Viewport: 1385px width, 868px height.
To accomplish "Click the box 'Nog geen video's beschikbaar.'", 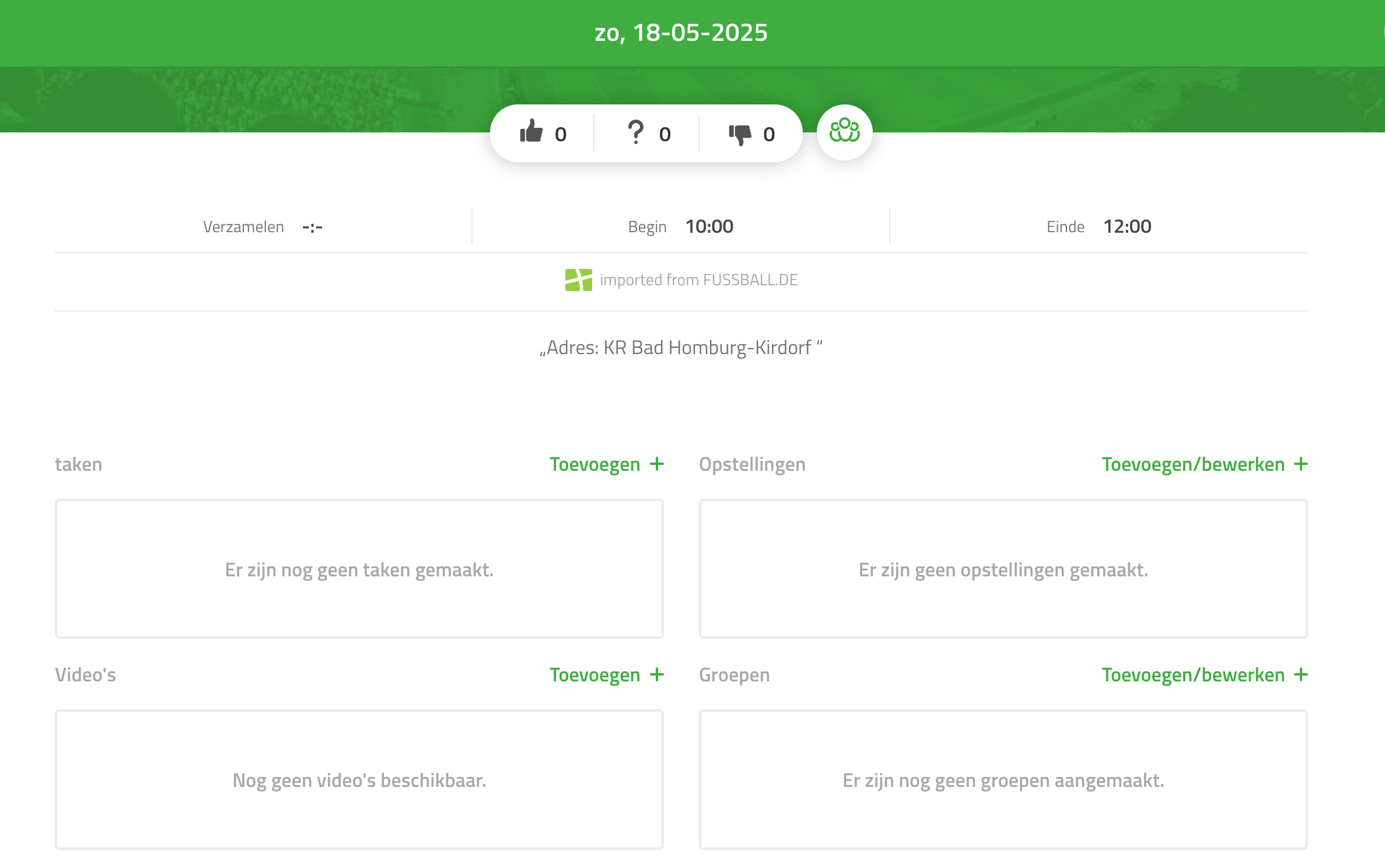I will [359, 779].
